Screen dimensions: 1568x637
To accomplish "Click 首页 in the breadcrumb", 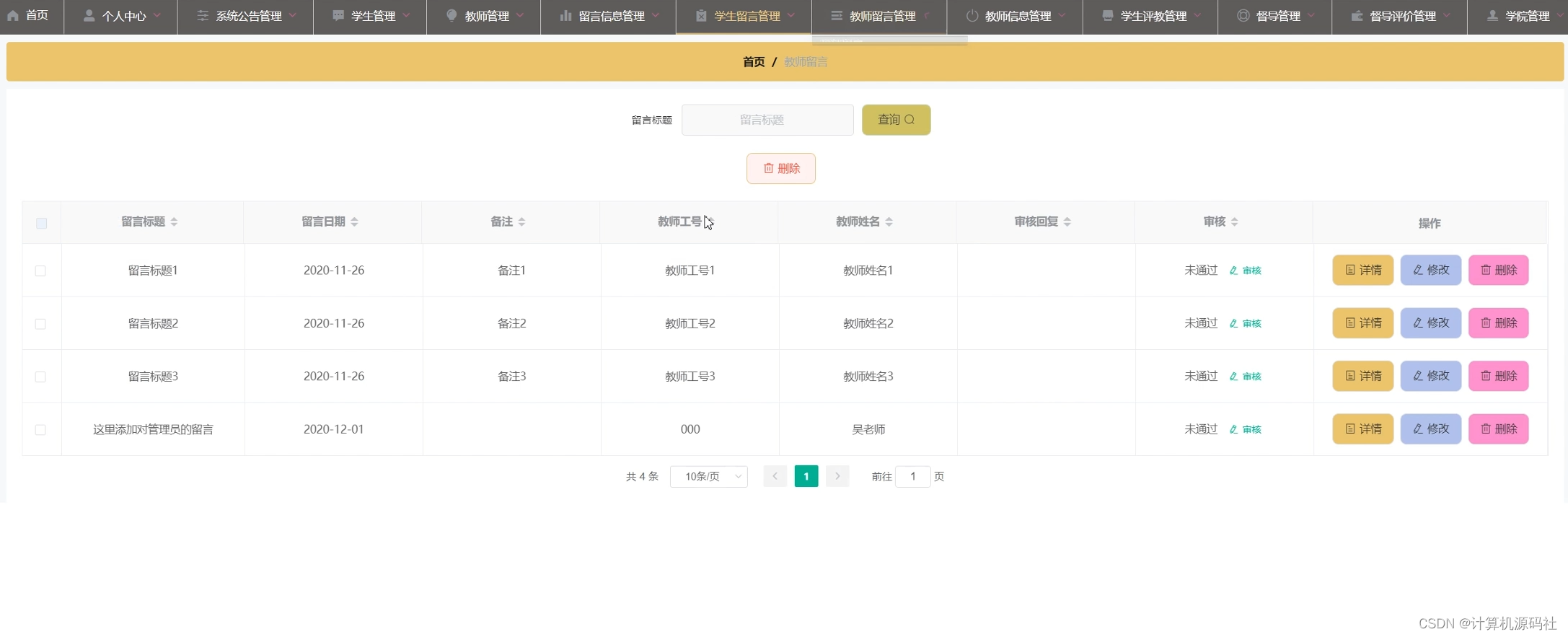I will pos(754,62).
